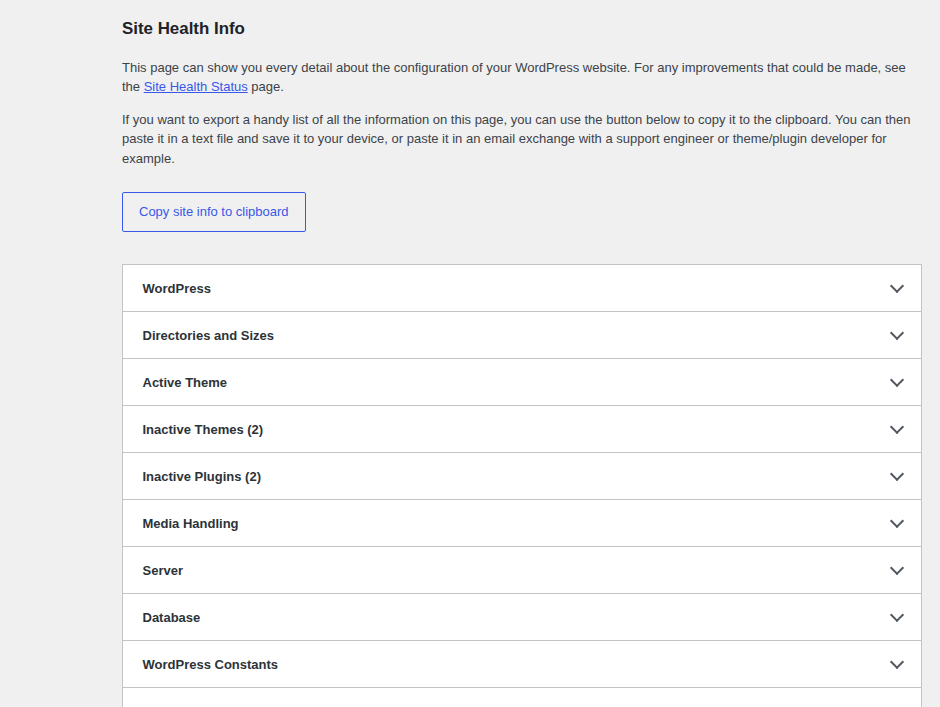The width and height of the screenshot is (940, 707).
Task: Expand the Server section
Action: [522, 570]
